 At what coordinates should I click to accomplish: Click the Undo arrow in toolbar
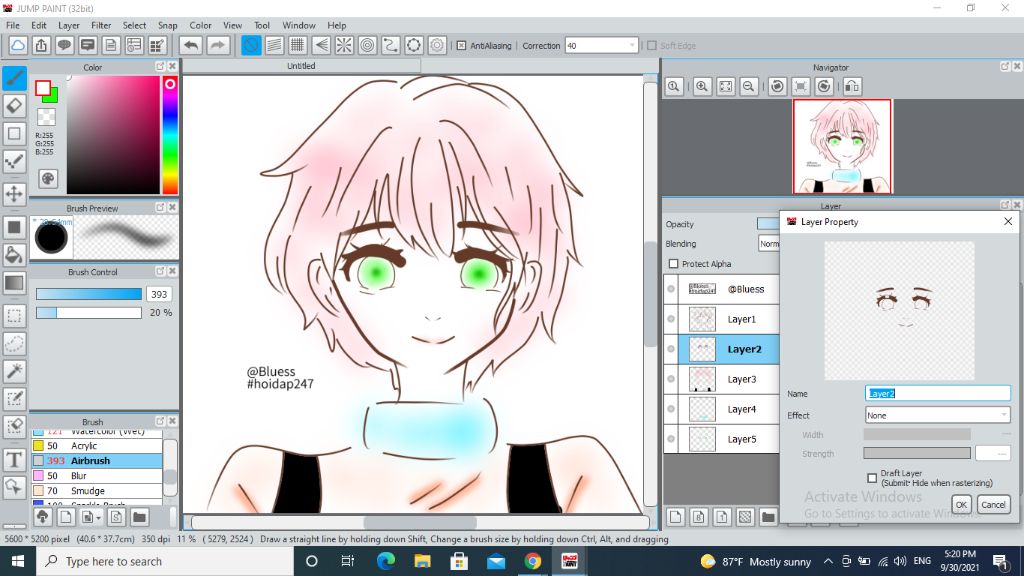[x=191, y=45]
